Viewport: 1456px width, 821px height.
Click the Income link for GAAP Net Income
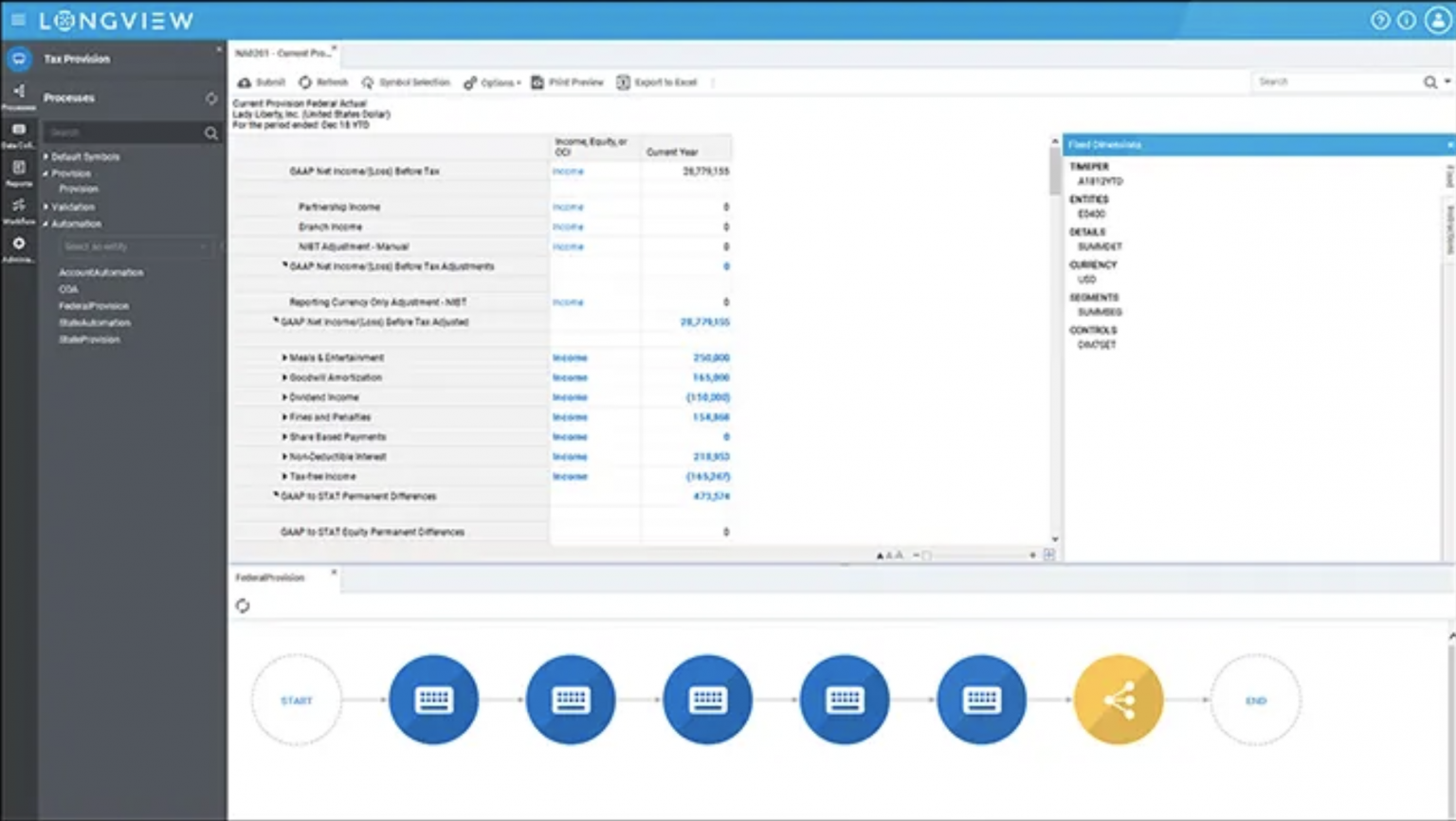pos(567,172)
